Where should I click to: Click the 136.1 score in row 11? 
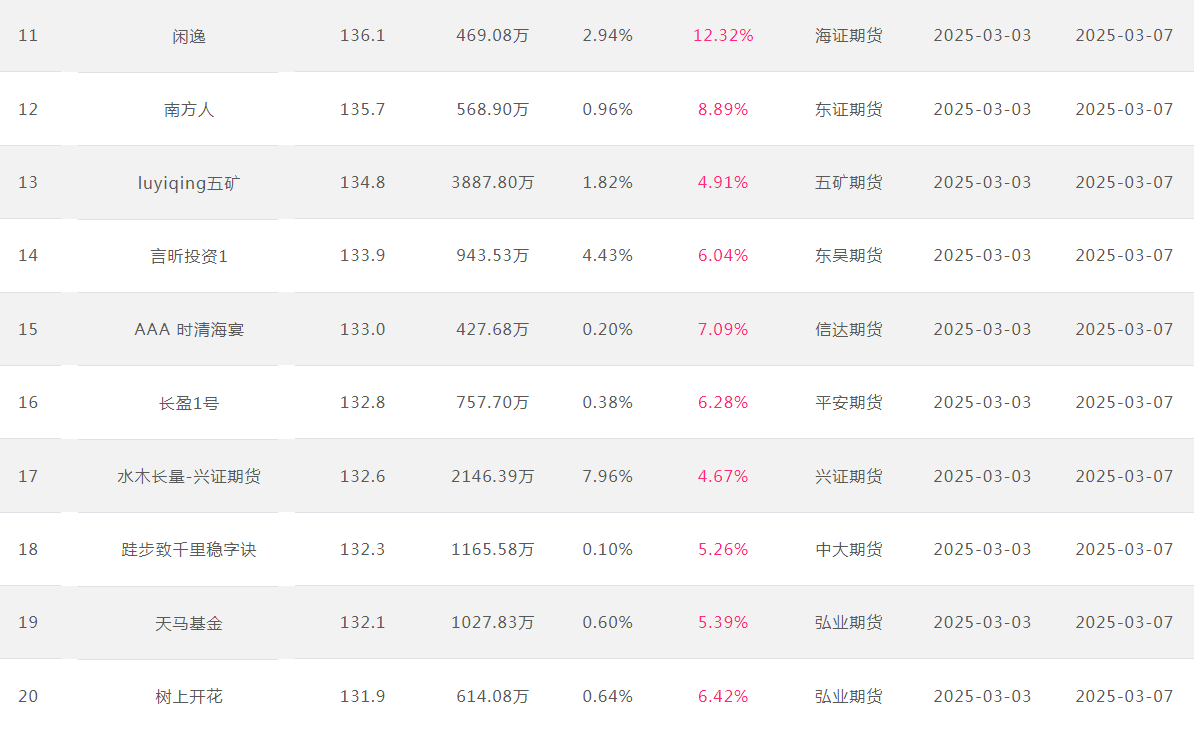(x=362, y=36)
